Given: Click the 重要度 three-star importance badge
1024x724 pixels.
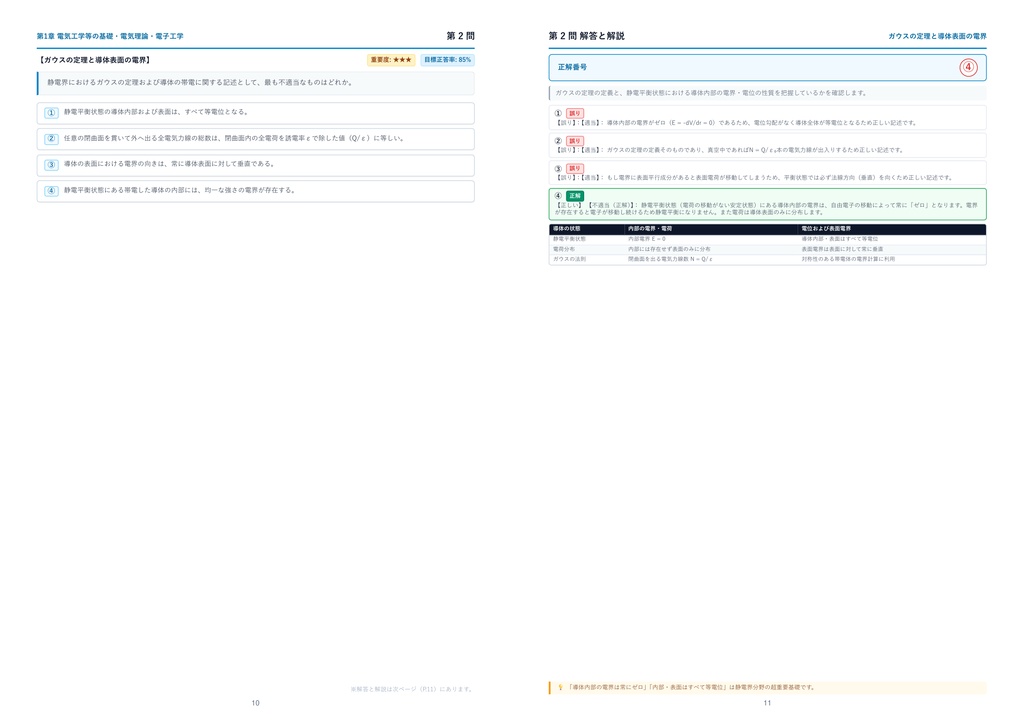Looking at the screenshot, I should tap(391, 60).
